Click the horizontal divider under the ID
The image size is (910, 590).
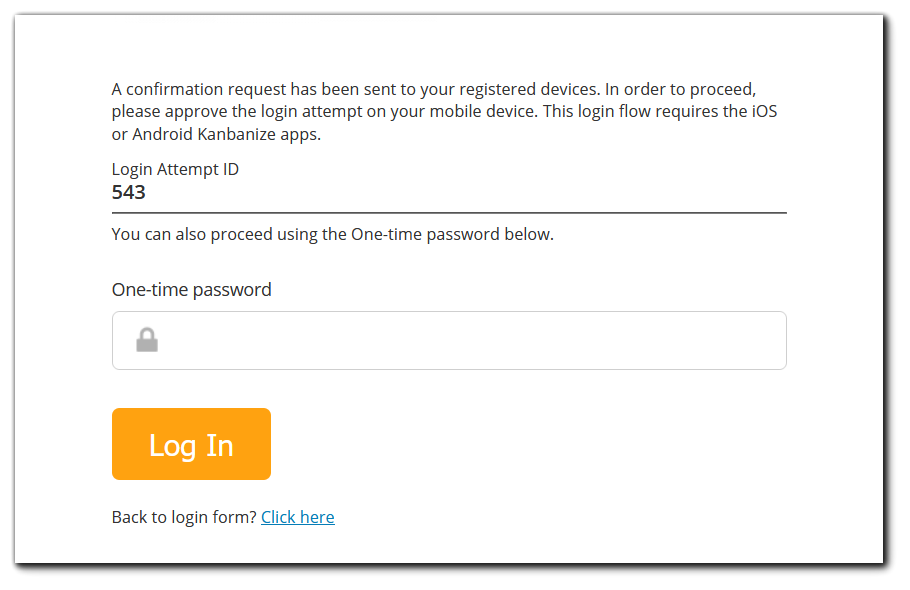(x=449, y=213)
